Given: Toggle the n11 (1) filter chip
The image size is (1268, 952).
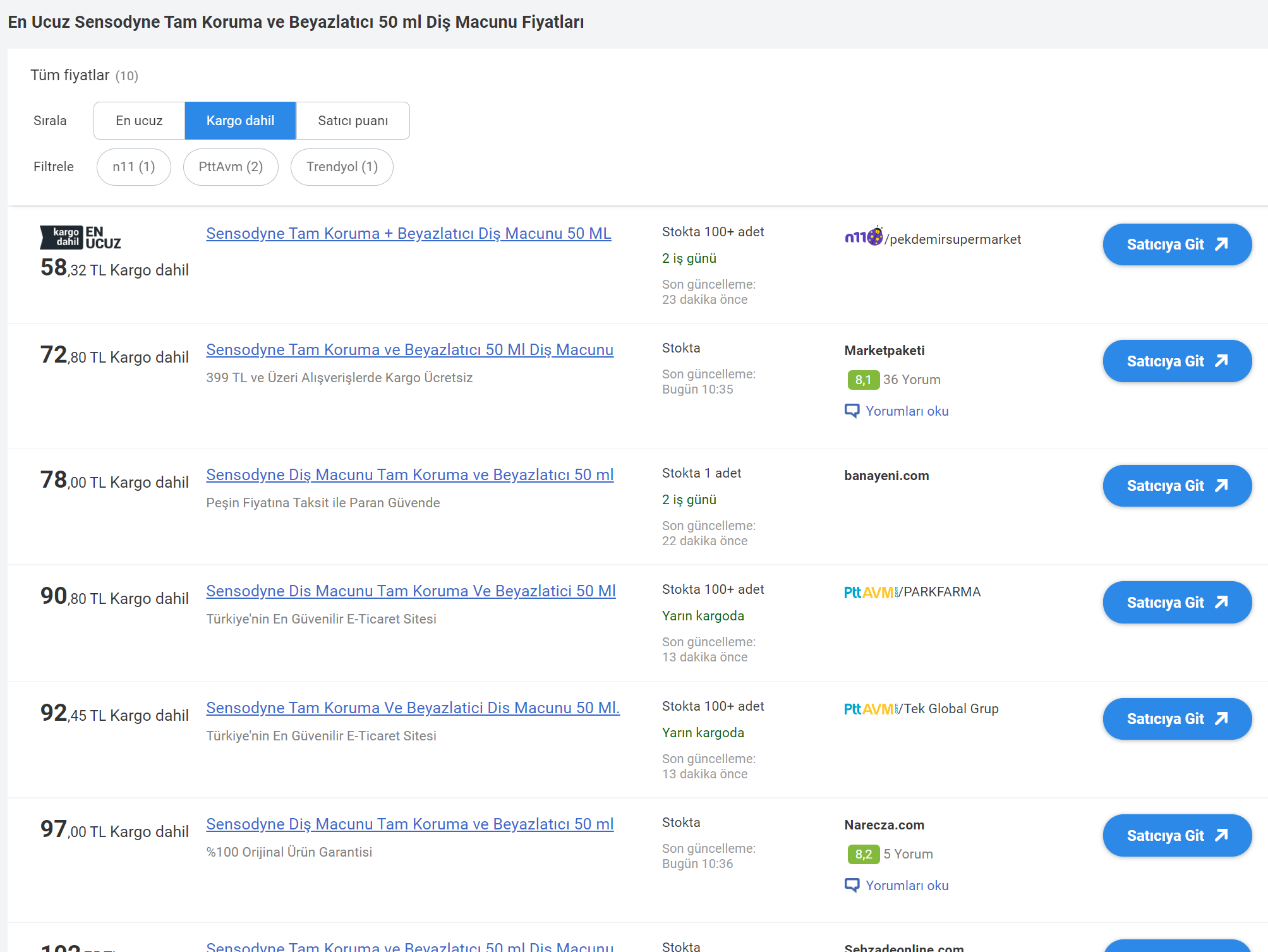Looking at the screenshot, I should tap(133, 167).
